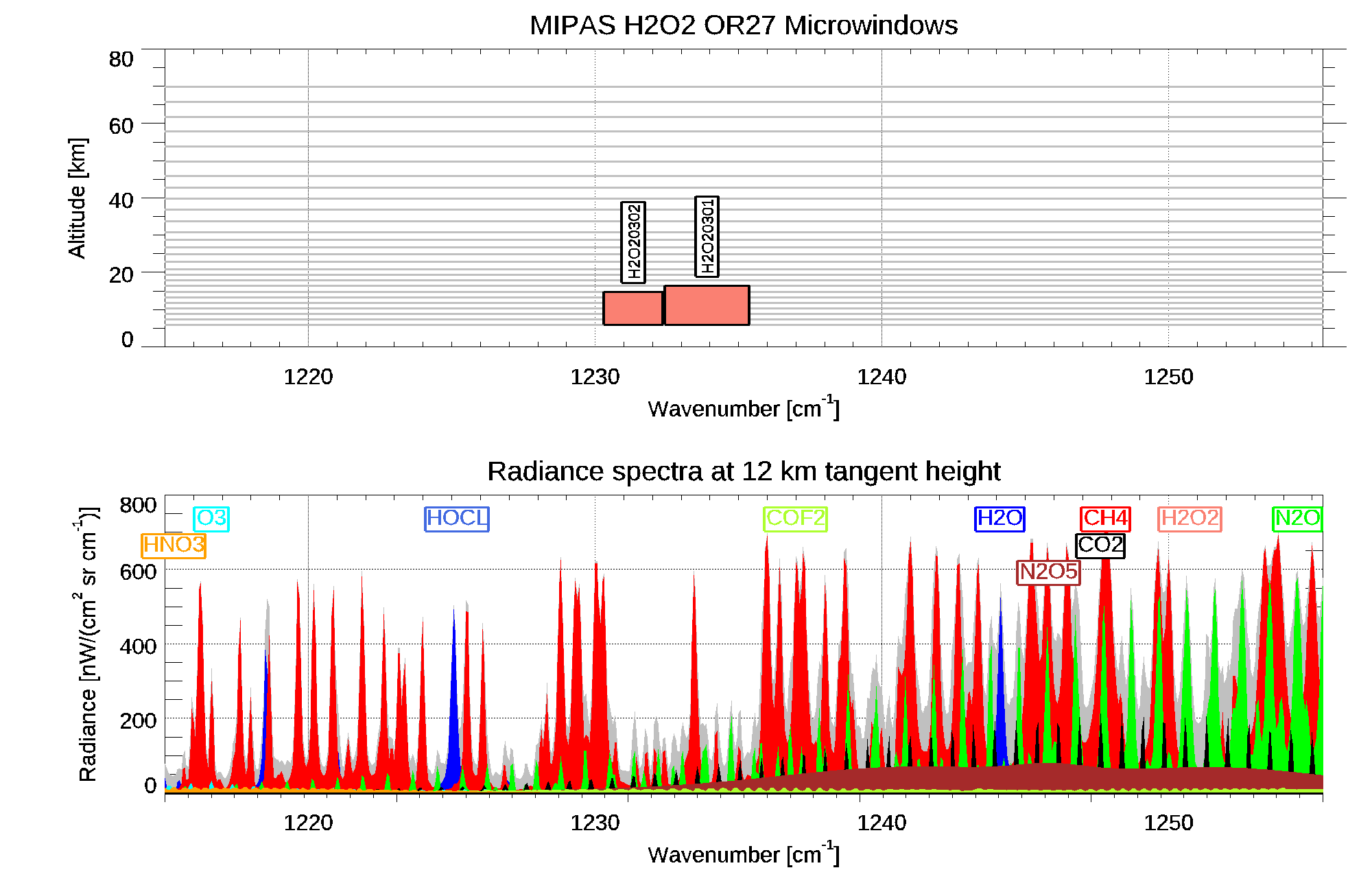Click the black CO2 legend box
Screen dimensions: 1372x892
click(1100, 545)
